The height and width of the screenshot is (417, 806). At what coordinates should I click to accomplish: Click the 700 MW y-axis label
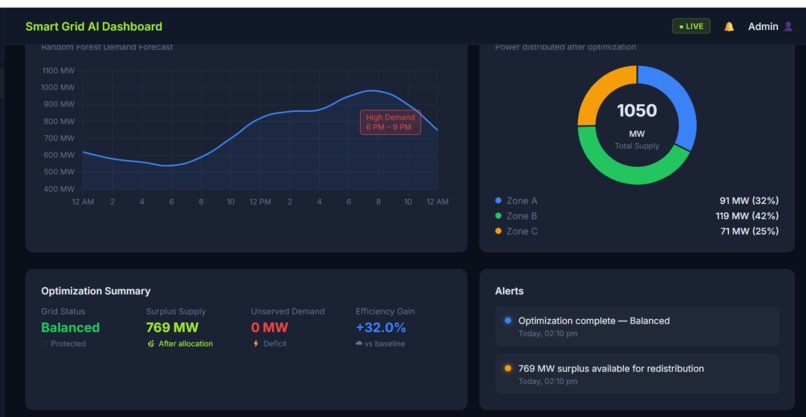[59, 138]
